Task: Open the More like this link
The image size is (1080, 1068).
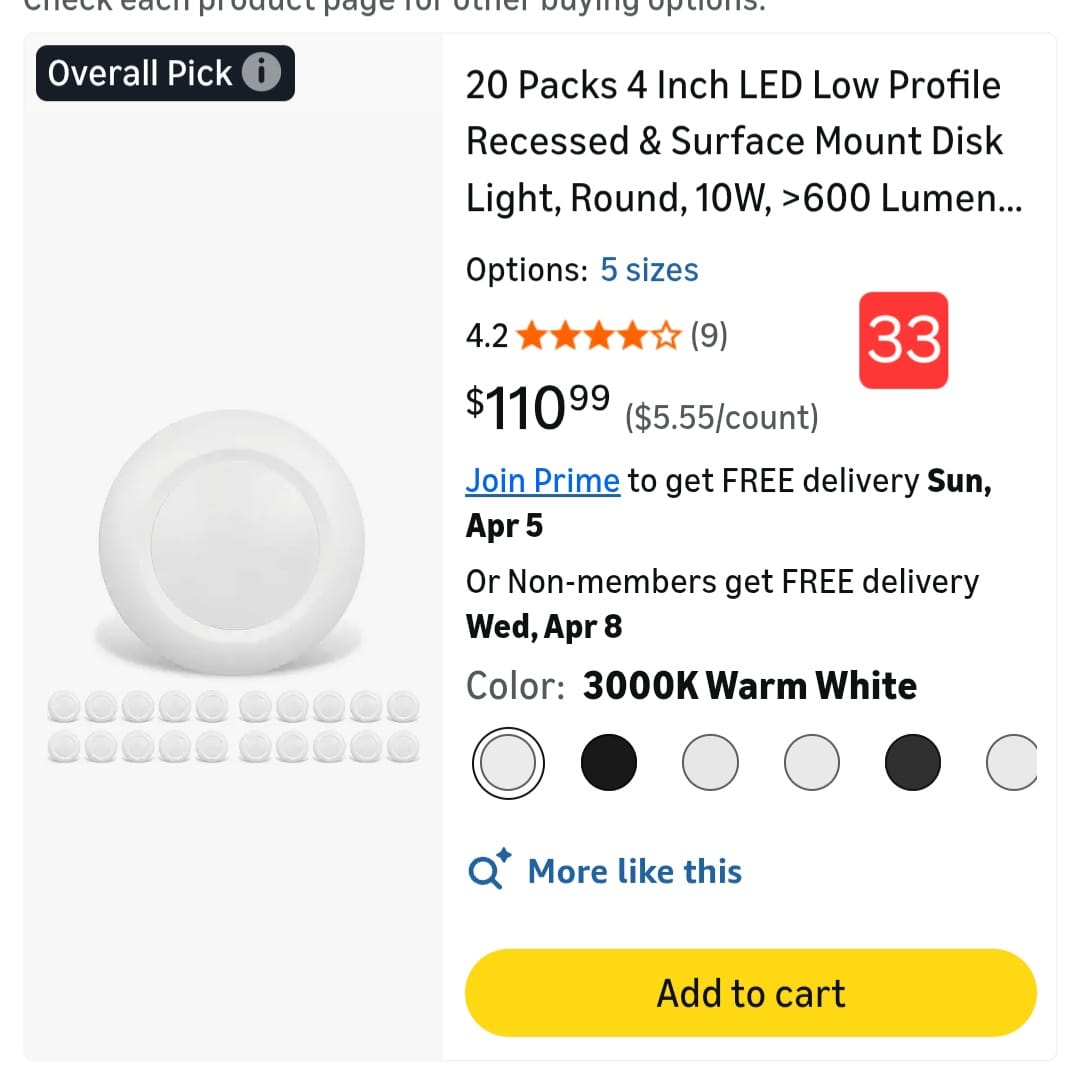Action: point(634,871)
